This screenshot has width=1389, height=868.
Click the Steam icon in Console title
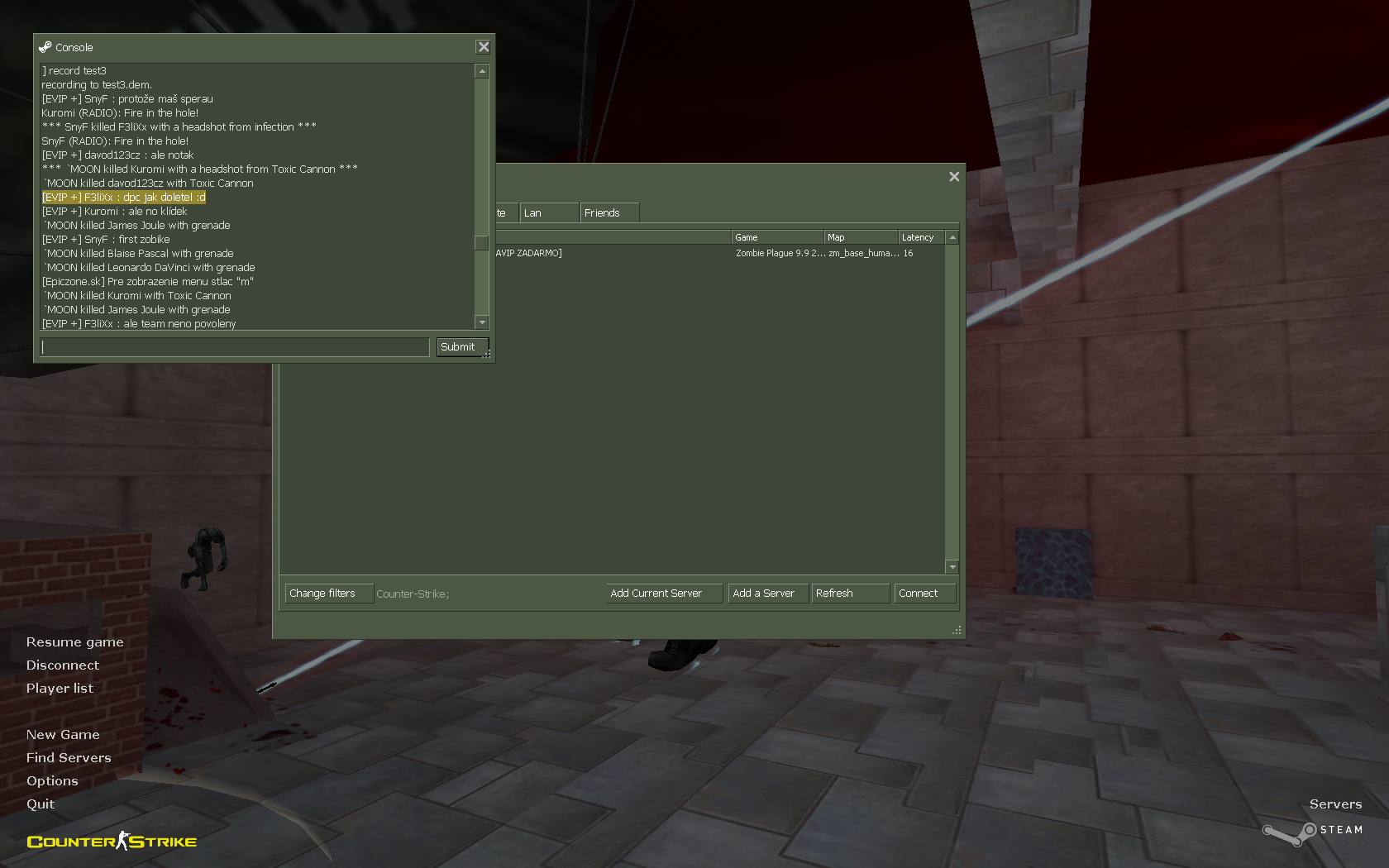click(45, 47)
